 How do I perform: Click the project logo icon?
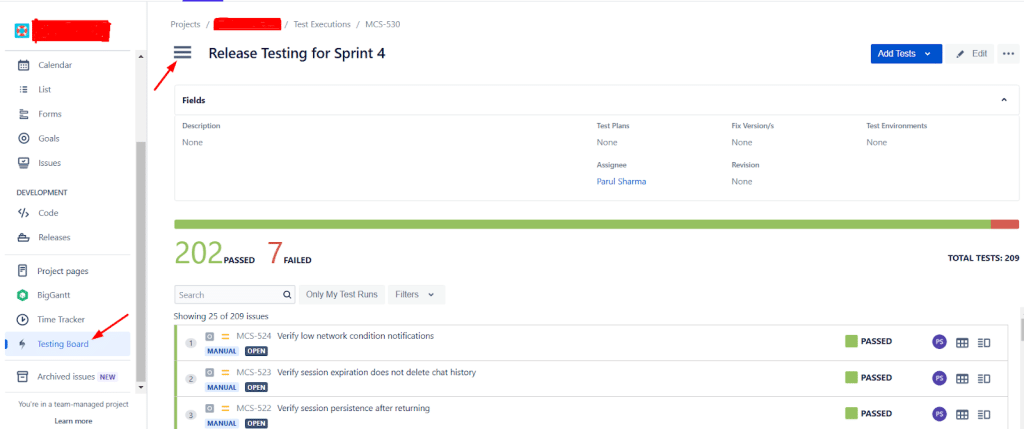[x=23, y=30]
